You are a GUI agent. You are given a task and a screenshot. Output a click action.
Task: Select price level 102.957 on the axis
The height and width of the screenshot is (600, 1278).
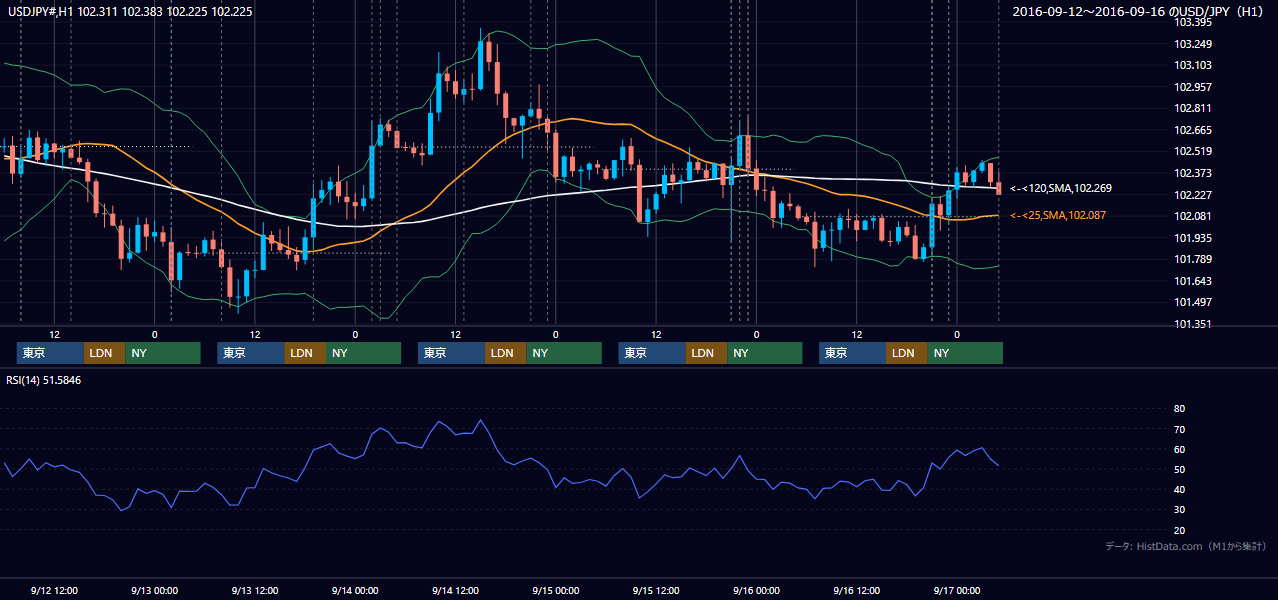pyautogui.click(x=1193, y=87)
